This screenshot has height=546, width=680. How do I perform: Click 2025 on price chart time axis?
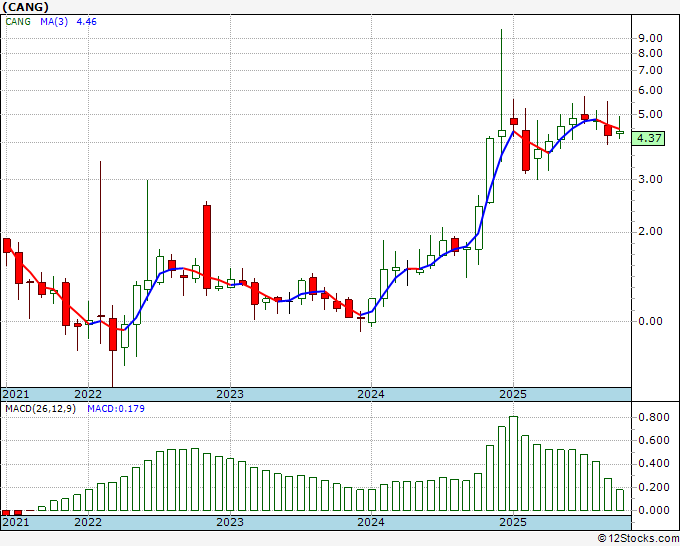[x=513, y=394]
